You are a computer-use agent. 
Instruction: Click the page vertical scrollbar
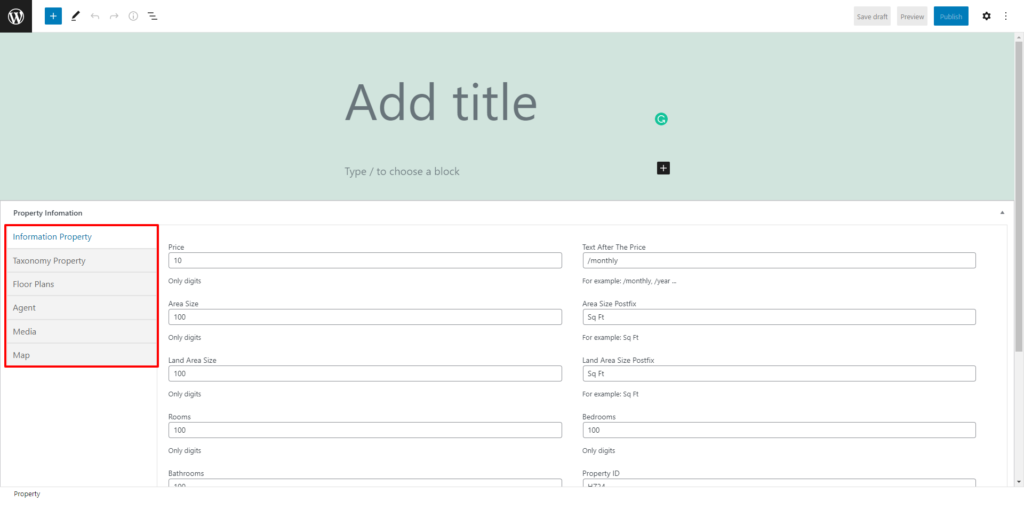[1019, 196]
